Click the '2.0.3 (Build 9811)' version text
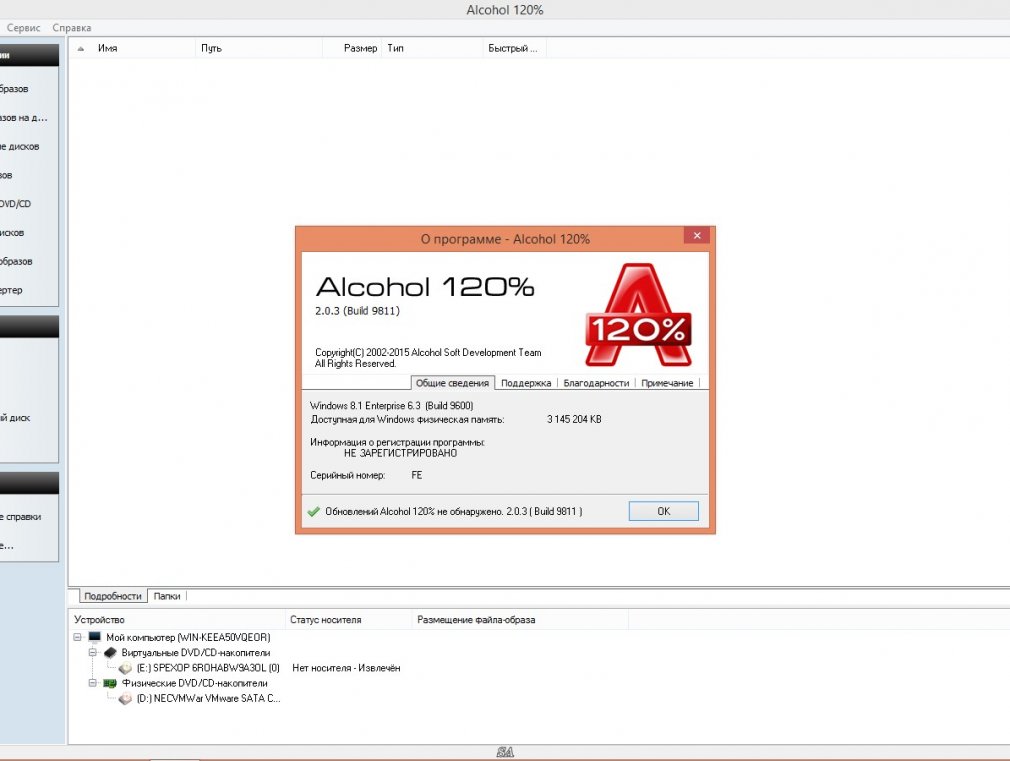The width and height of the screenshot is (1010, 761). (x=357, y=311)
